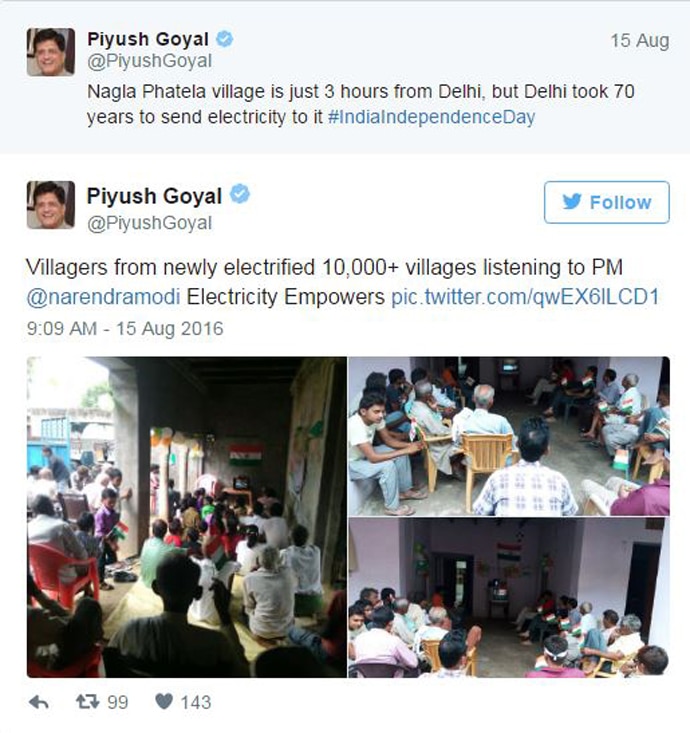Open Piyush Goyal avatar in main tweet

[x=50, y=205]
